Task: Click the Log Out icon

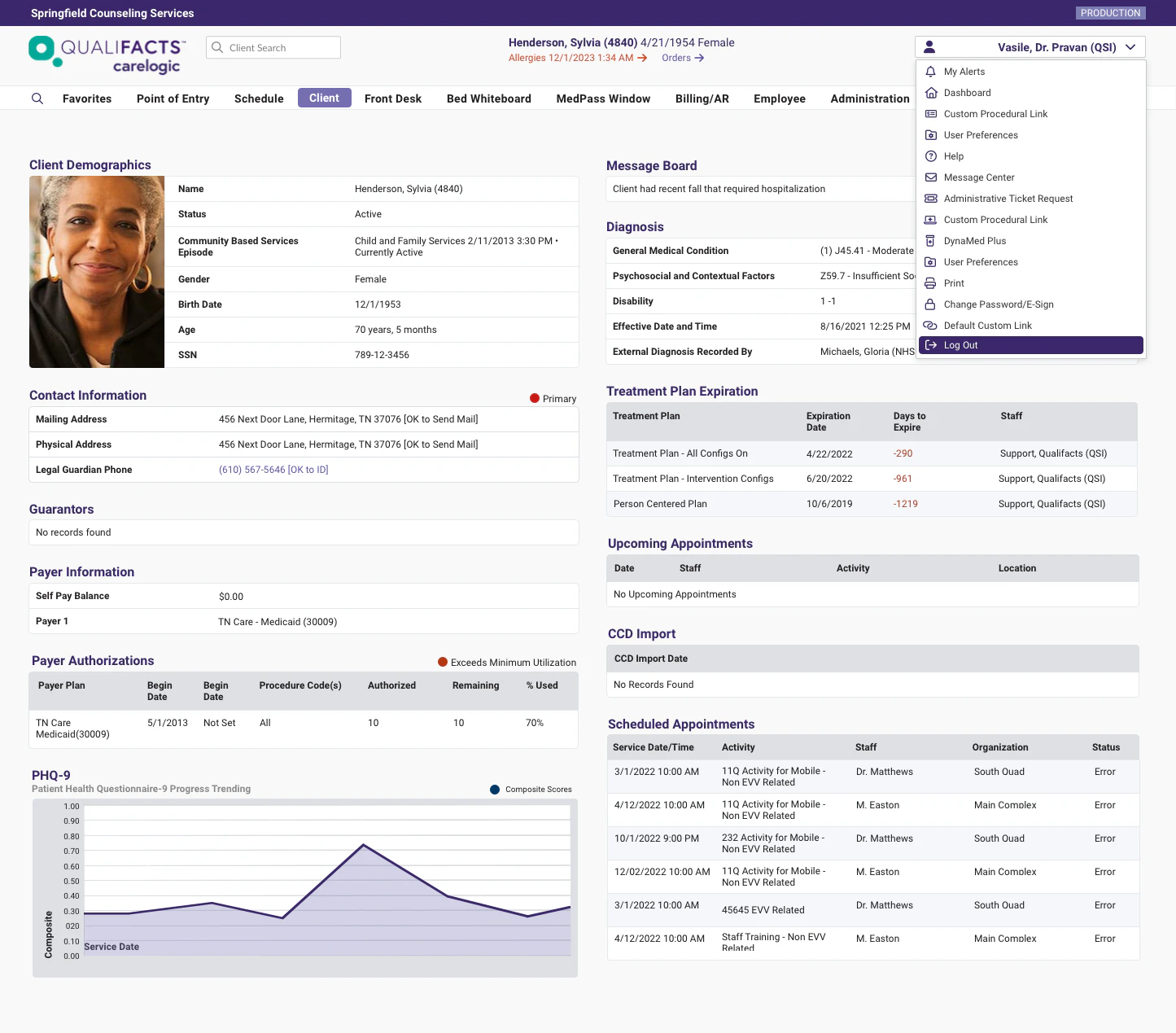Action: point(930,345)
